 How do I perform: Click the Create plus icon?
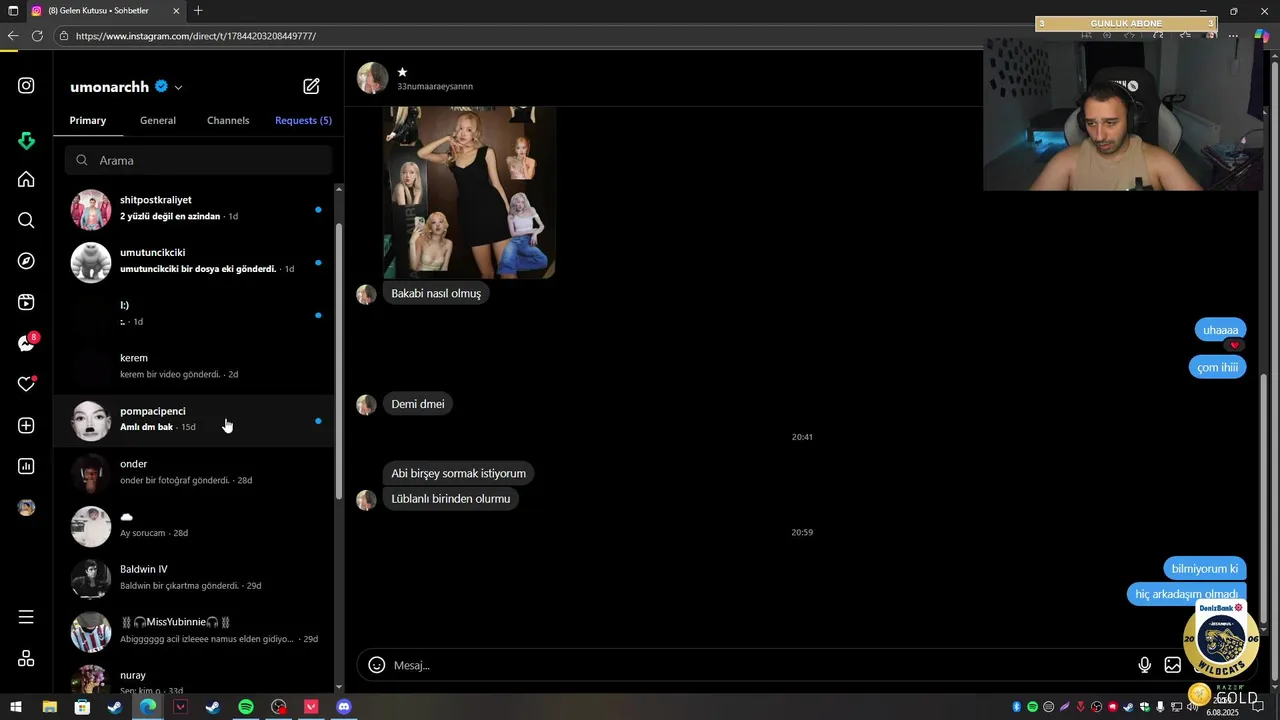point(26,425)
